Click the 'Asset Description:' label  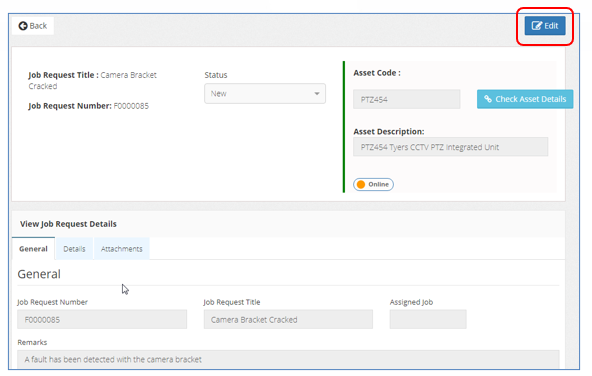coord(389,131)
